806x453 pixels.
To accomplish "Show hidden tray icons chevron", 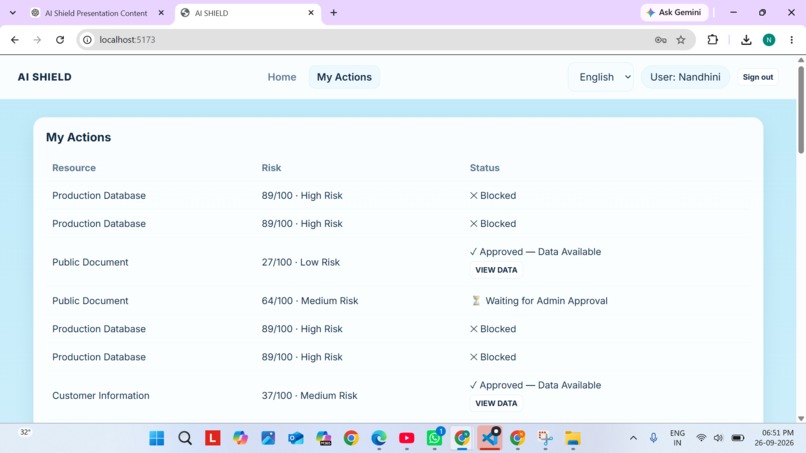I will 633,438.
